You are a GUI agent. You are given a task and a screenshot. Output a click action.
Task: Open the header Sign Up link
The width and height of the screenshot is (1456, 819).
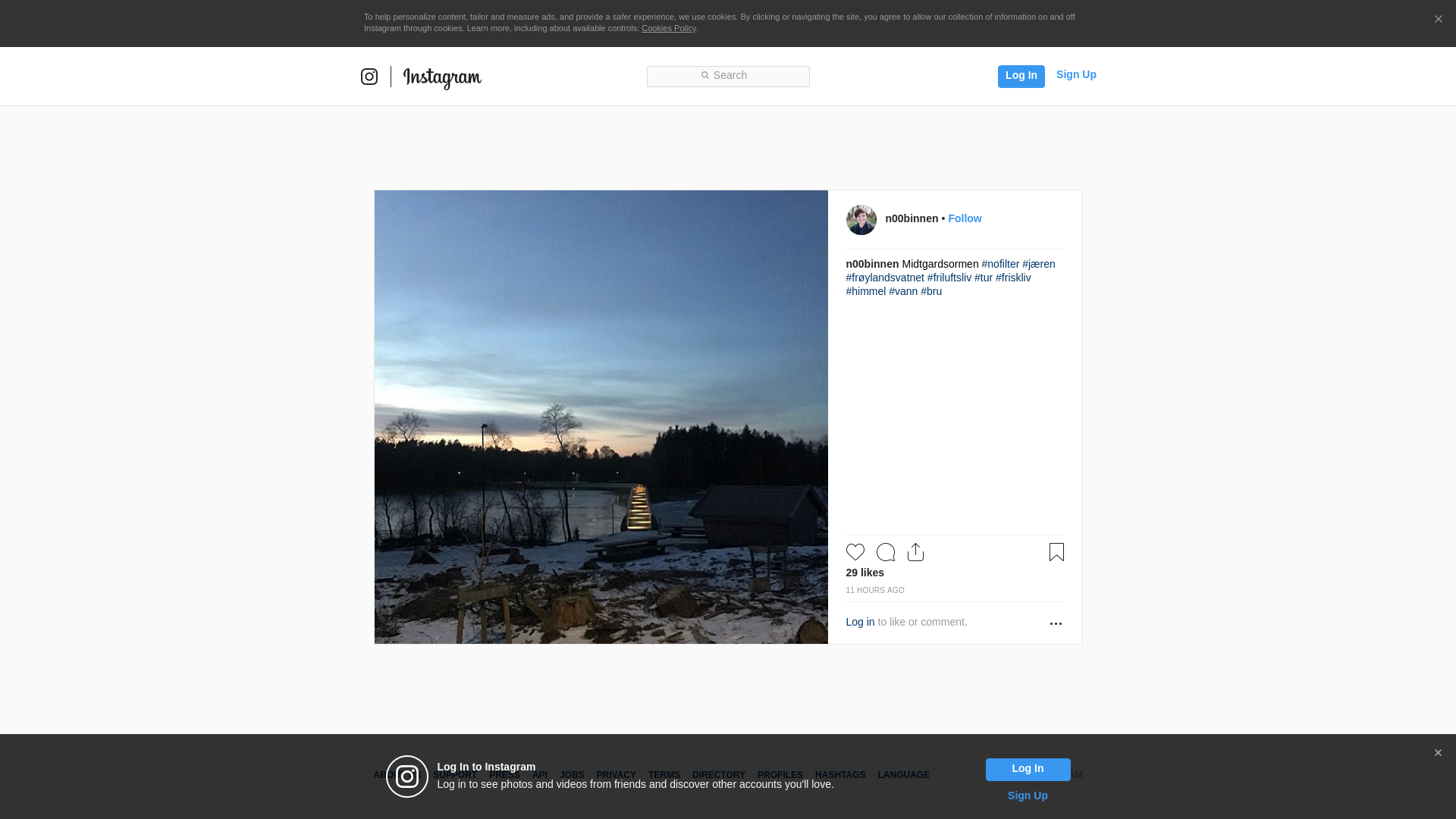click(1075, 74)
